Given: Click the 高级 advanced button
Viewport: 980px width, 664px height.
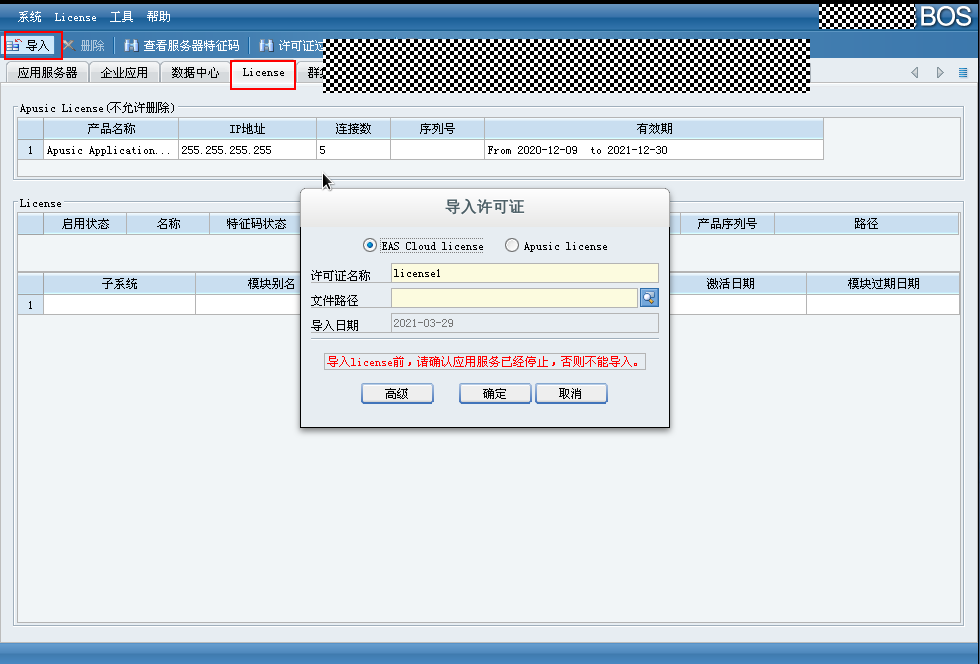Looking at the screenshot, I should click(397, 393).
